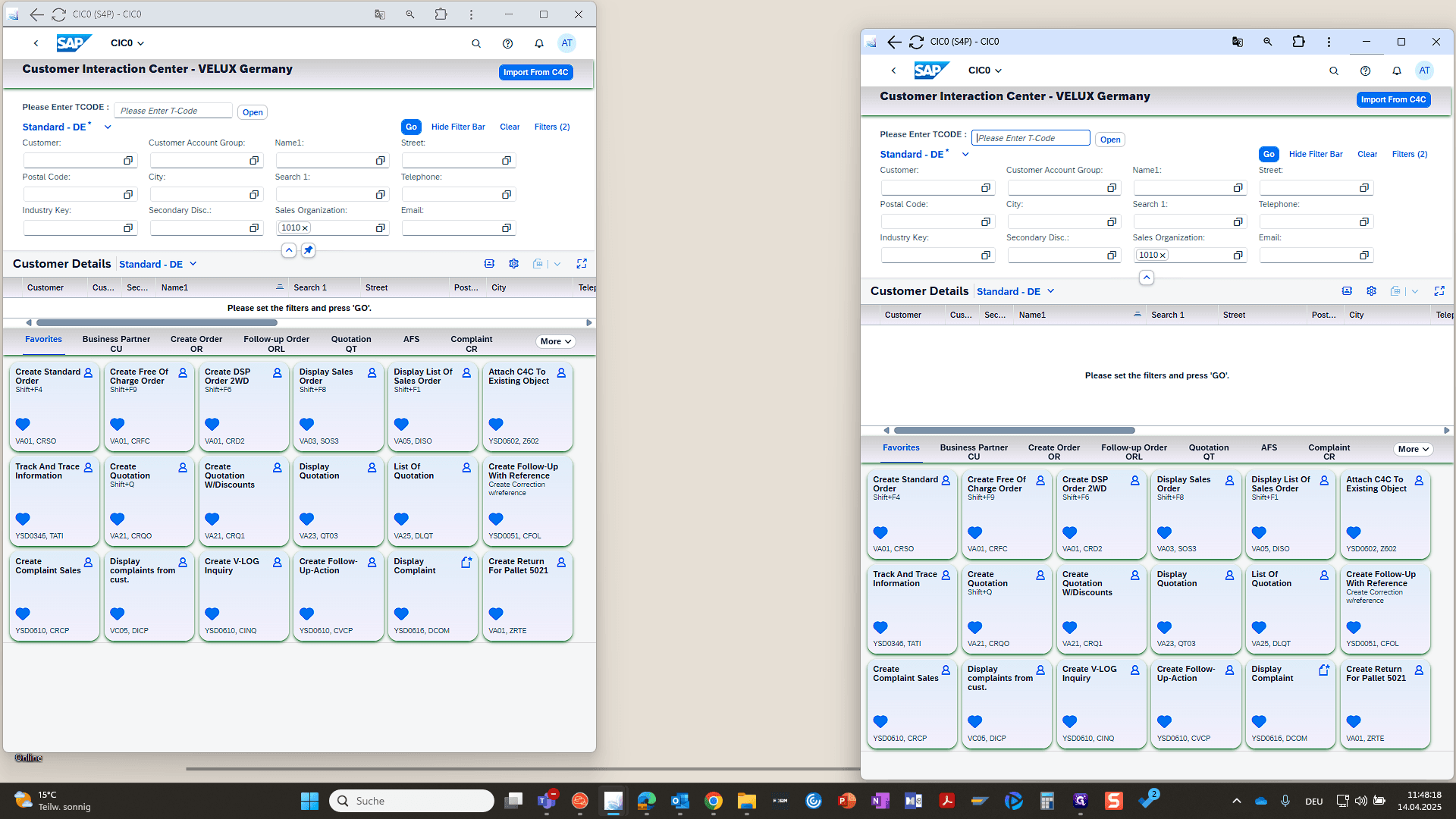This screenshot has width=1456, height=819.
Task: Open Outlook from the taskbar
Action: click(x=679, y=801)
